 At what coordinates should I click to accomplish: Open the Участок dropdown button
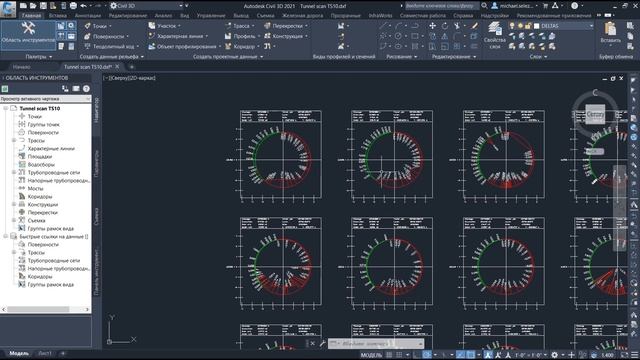coord(164,26)
